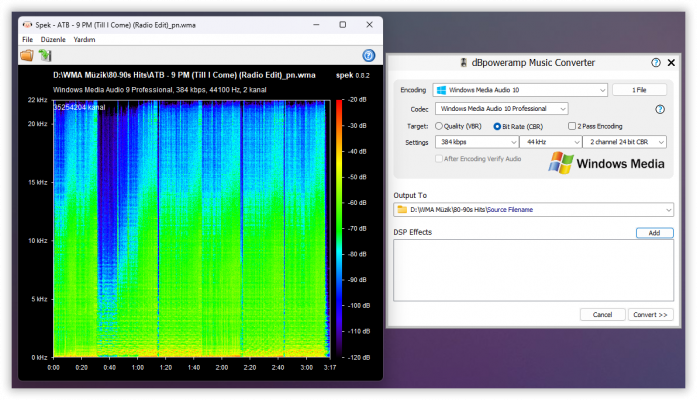Image resolution: width=697 pixels, height=400 pixels.
Task: Select Quality (VBR) target
Action: 439,126
